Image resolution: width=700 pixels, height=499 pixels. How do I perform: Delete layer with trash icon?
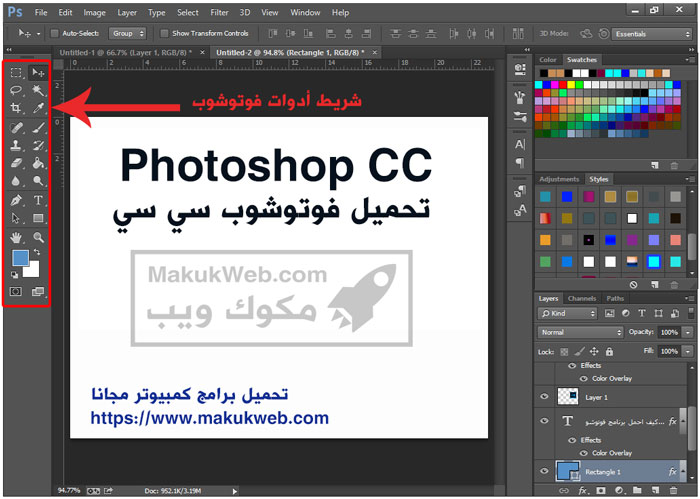point(673,491)
